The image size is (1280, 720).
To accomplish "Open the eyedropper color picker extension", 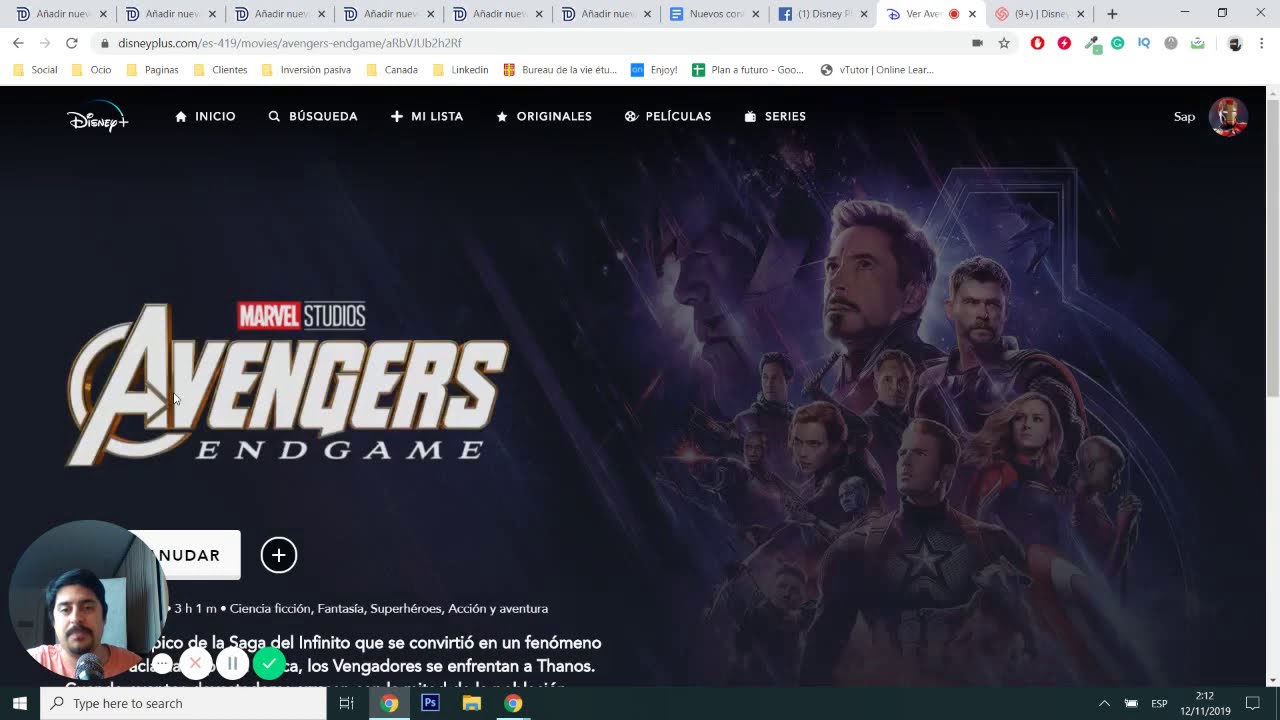I will coord(1091,43).
